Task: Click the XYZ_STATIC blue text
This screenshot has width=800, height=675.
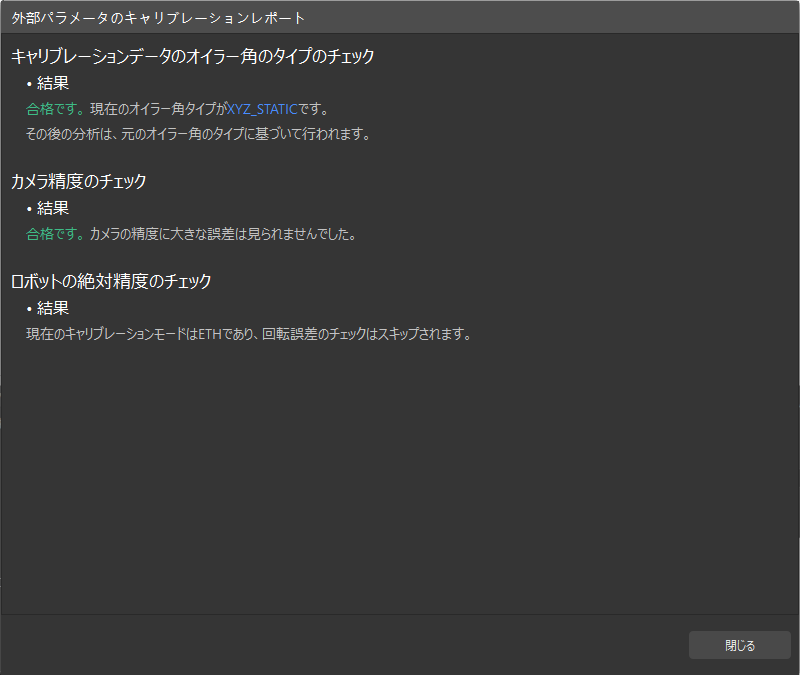Action: [262, 109]
